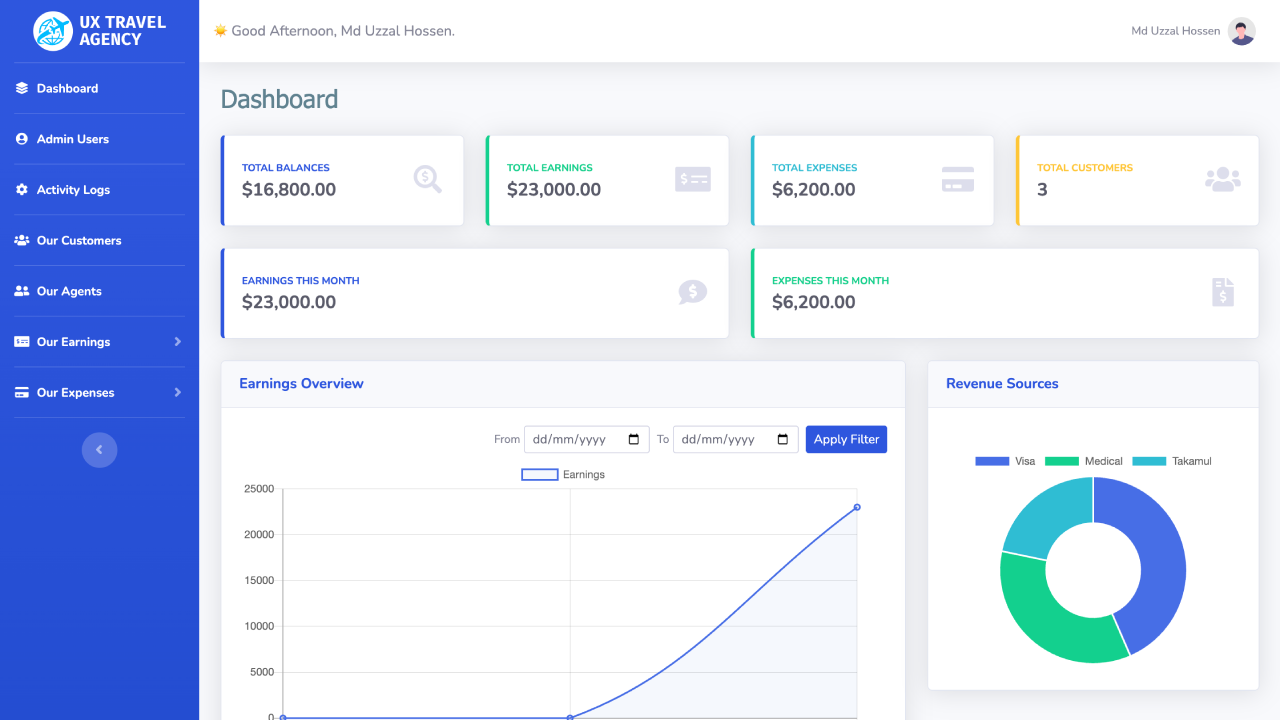Viewport: 1280px width, 720px height.
Task: Open the Md Uzzal Hossen profile menu
Action: [x=1194, y=31]
